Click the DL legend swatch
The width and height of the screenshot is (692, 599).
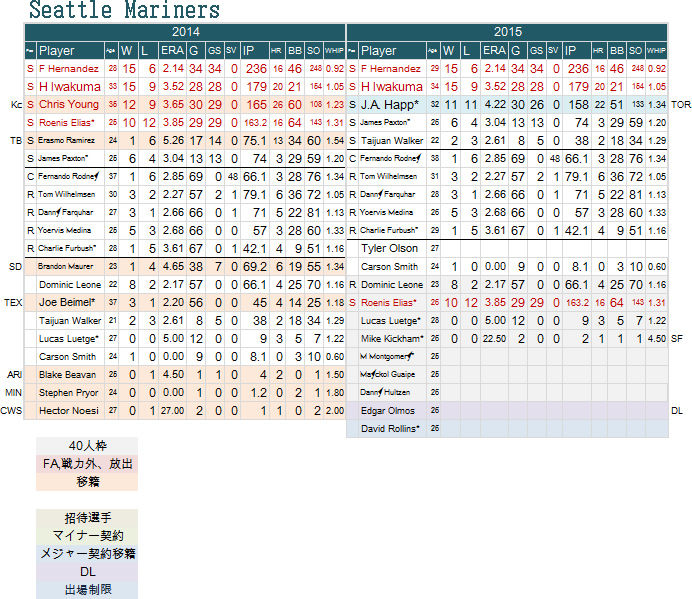87,572
